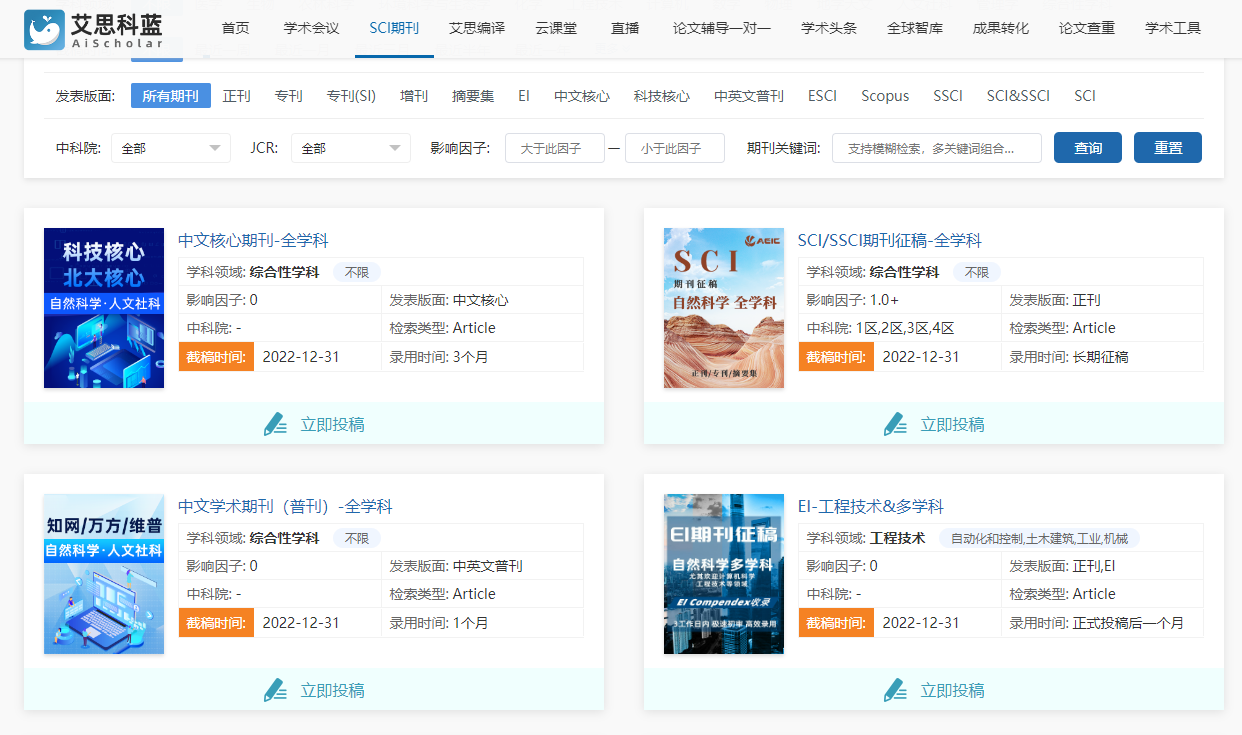1242x735 pixels.
Task: Select the SSCI filter in 发表版面 row
Action: point(947,96)
